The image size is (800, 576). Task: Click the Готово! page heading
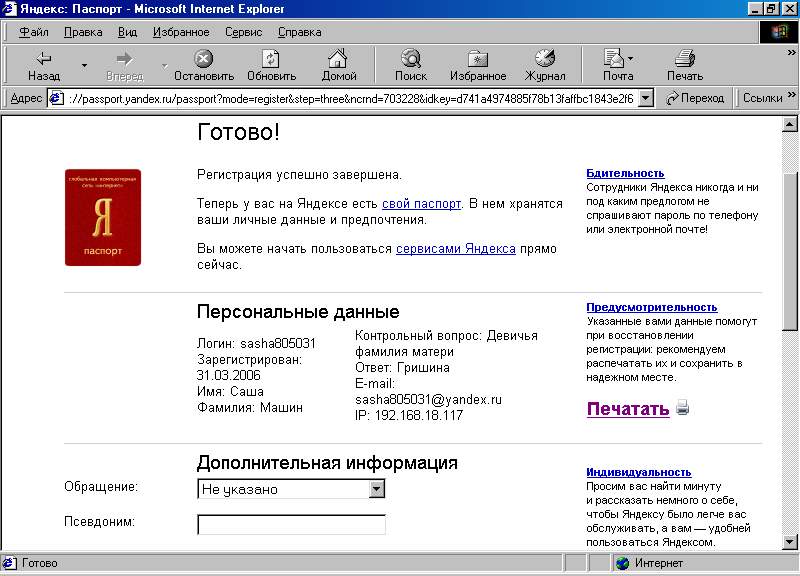[x=238, y=132]
